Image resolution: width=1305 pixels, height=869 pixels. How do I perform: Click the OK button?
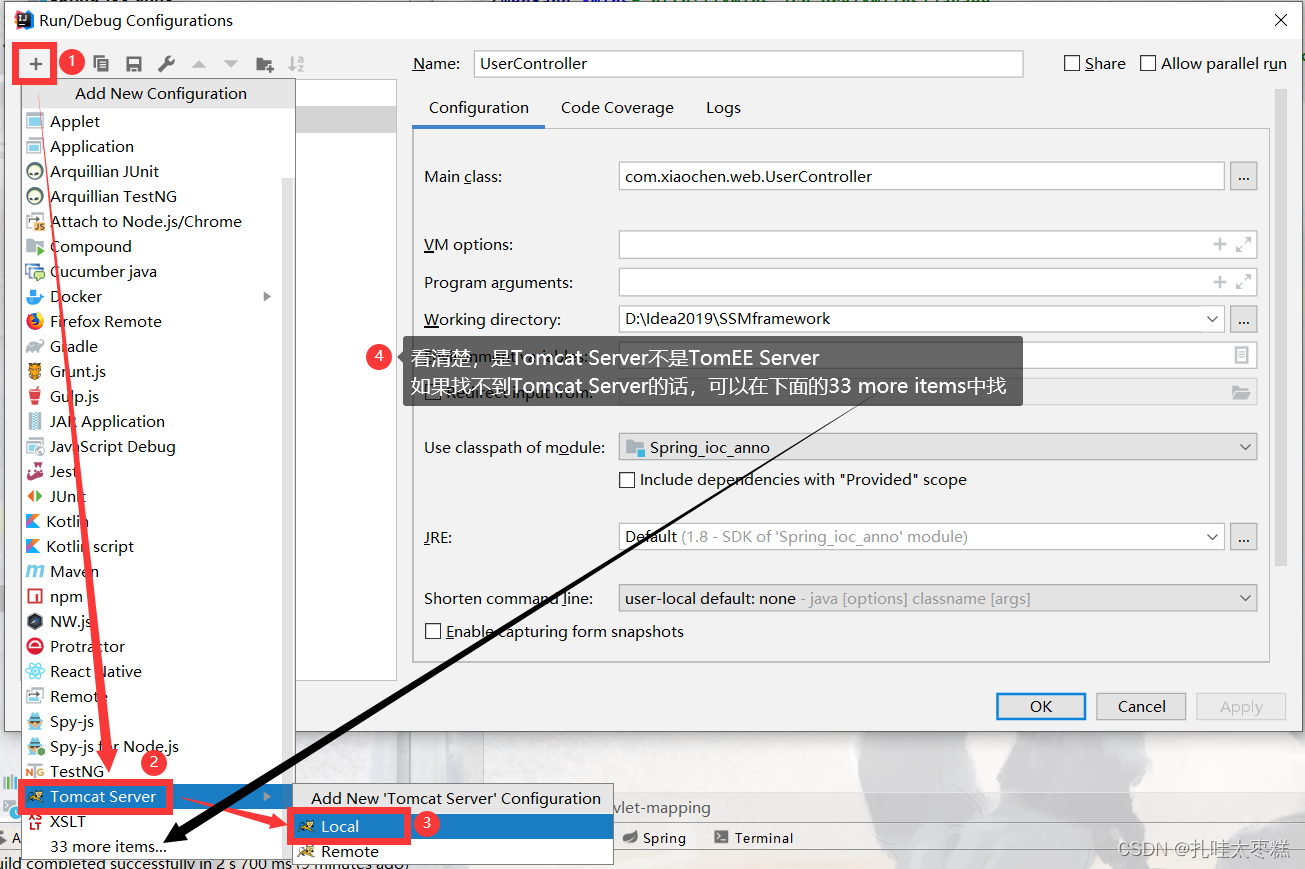1041,706
